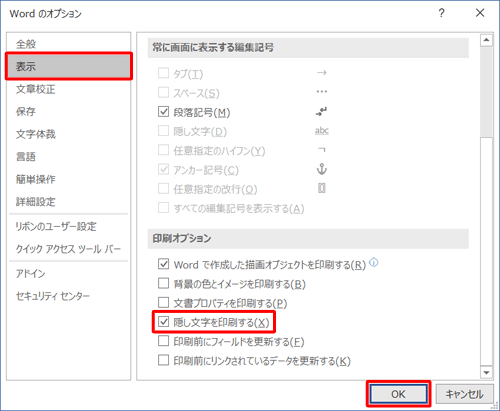Click the paragraph mark symbol icon
The height and width of the screenshot is (411, 500).
coord(322,112)
